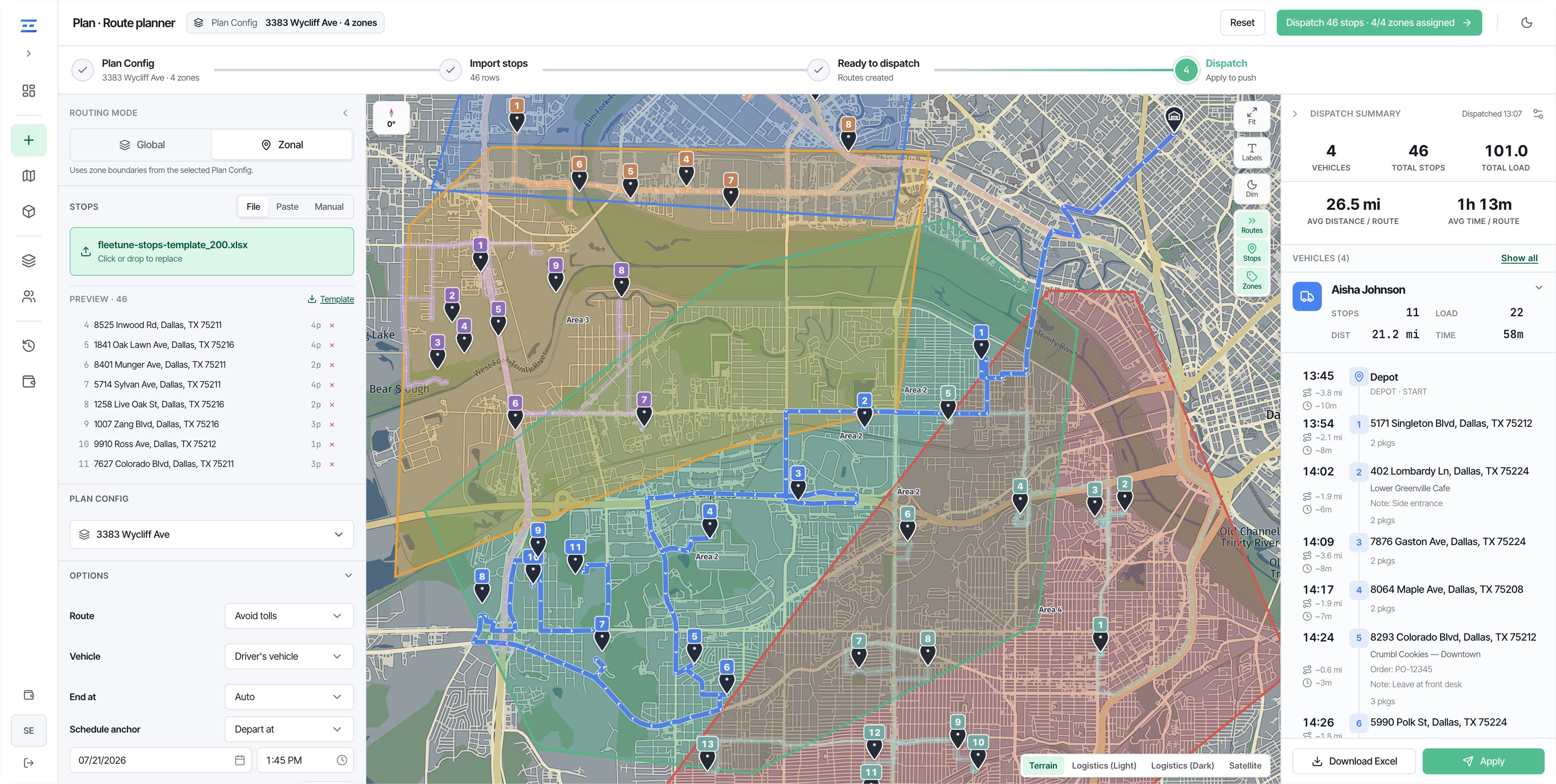Toggle Zones layer visibility
1556x784 pixels.
(1252, 281)
